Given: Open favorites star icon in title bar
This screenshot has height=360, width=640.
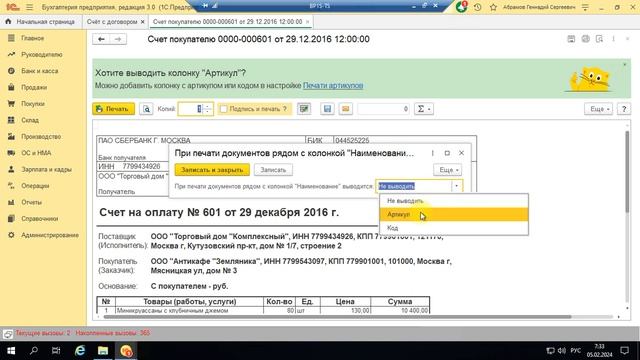Looking at the screenshot, I should click(493, 7).
